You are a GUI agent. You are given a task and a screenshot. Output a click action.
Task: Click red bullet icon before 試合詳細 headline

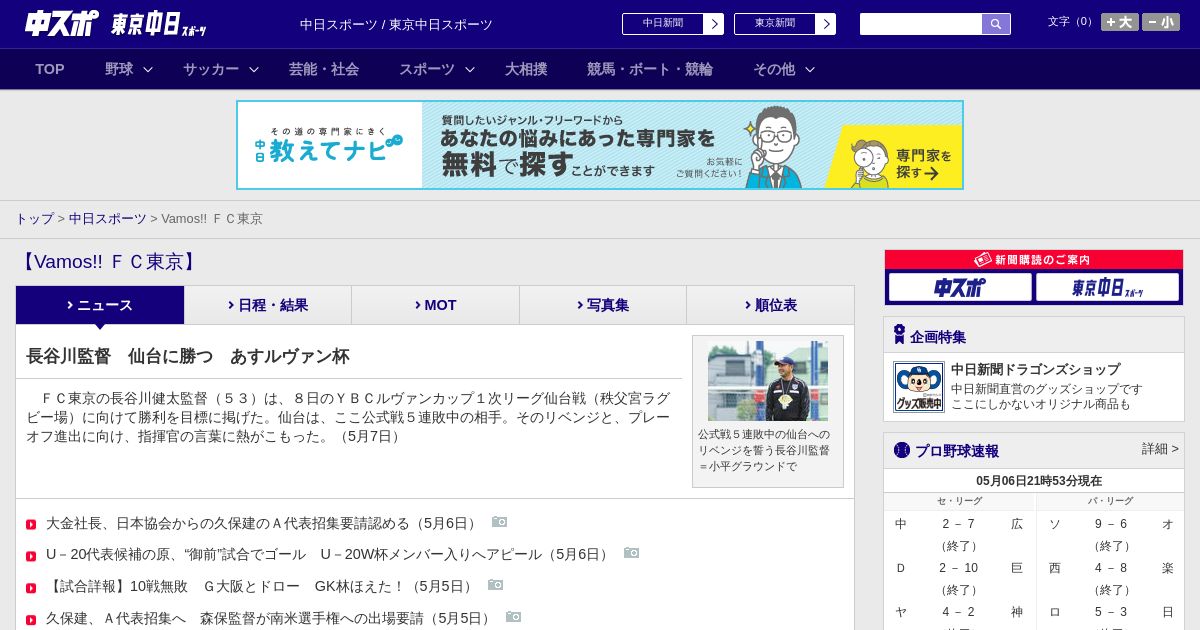click(x=31, y=588)
